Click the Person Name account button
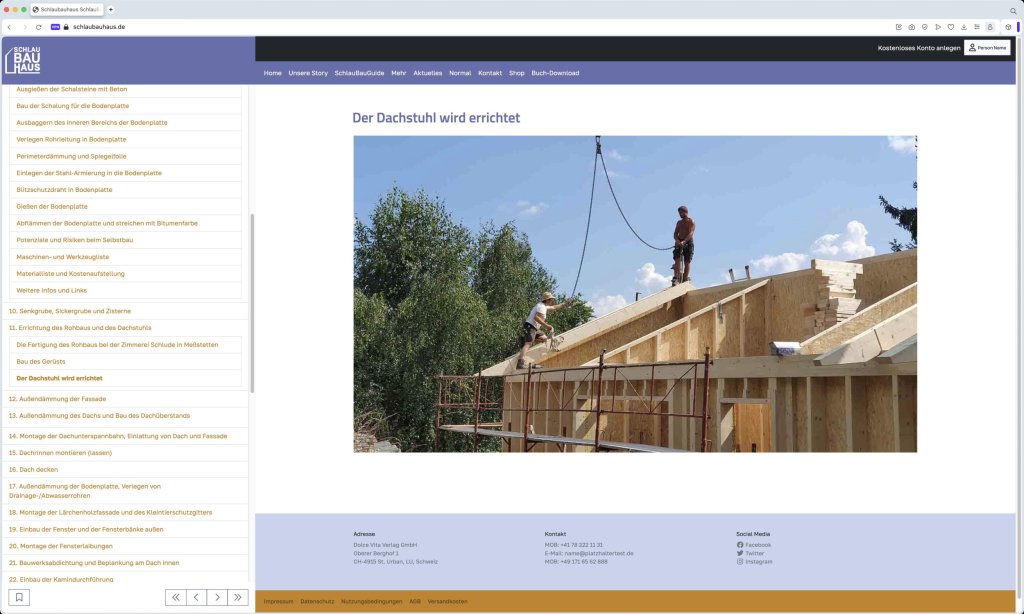 (x=987, y=48)
